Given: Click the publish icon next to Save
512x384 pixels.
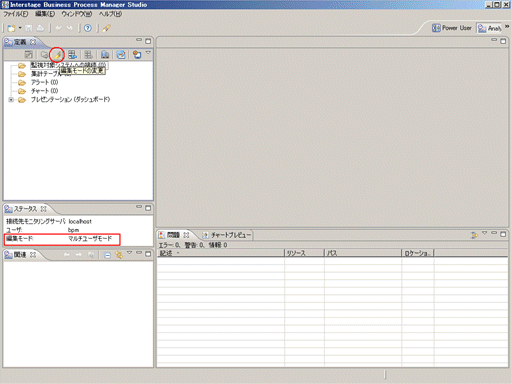Looking at the screenshot, I should [x=40, y=28].
